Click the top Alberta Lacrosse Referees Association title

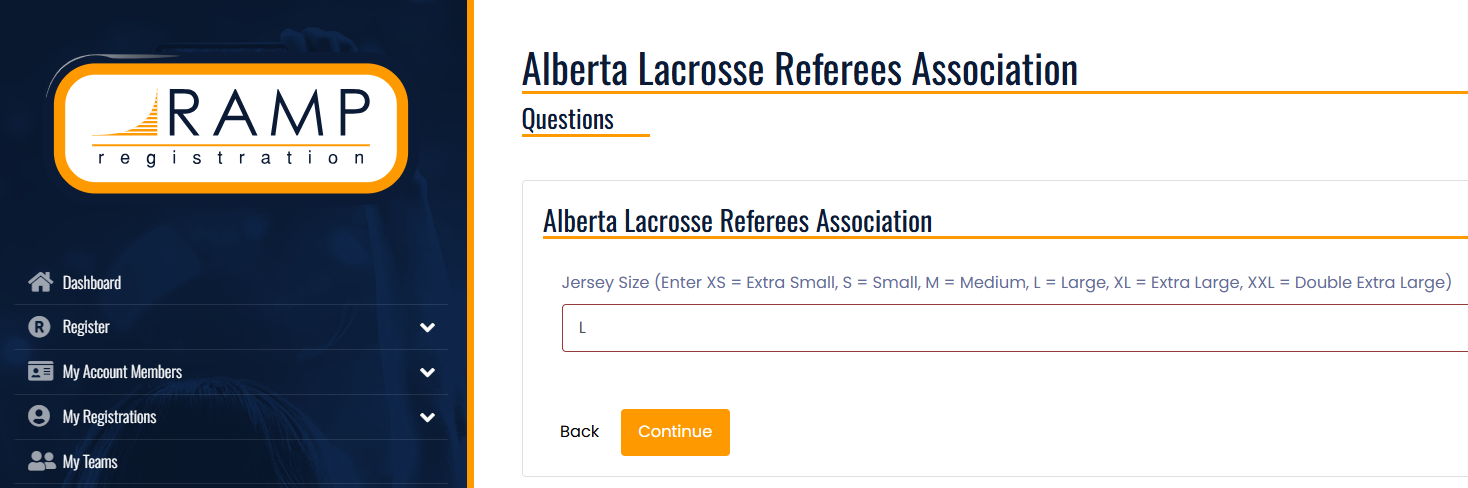coord(800,69)
